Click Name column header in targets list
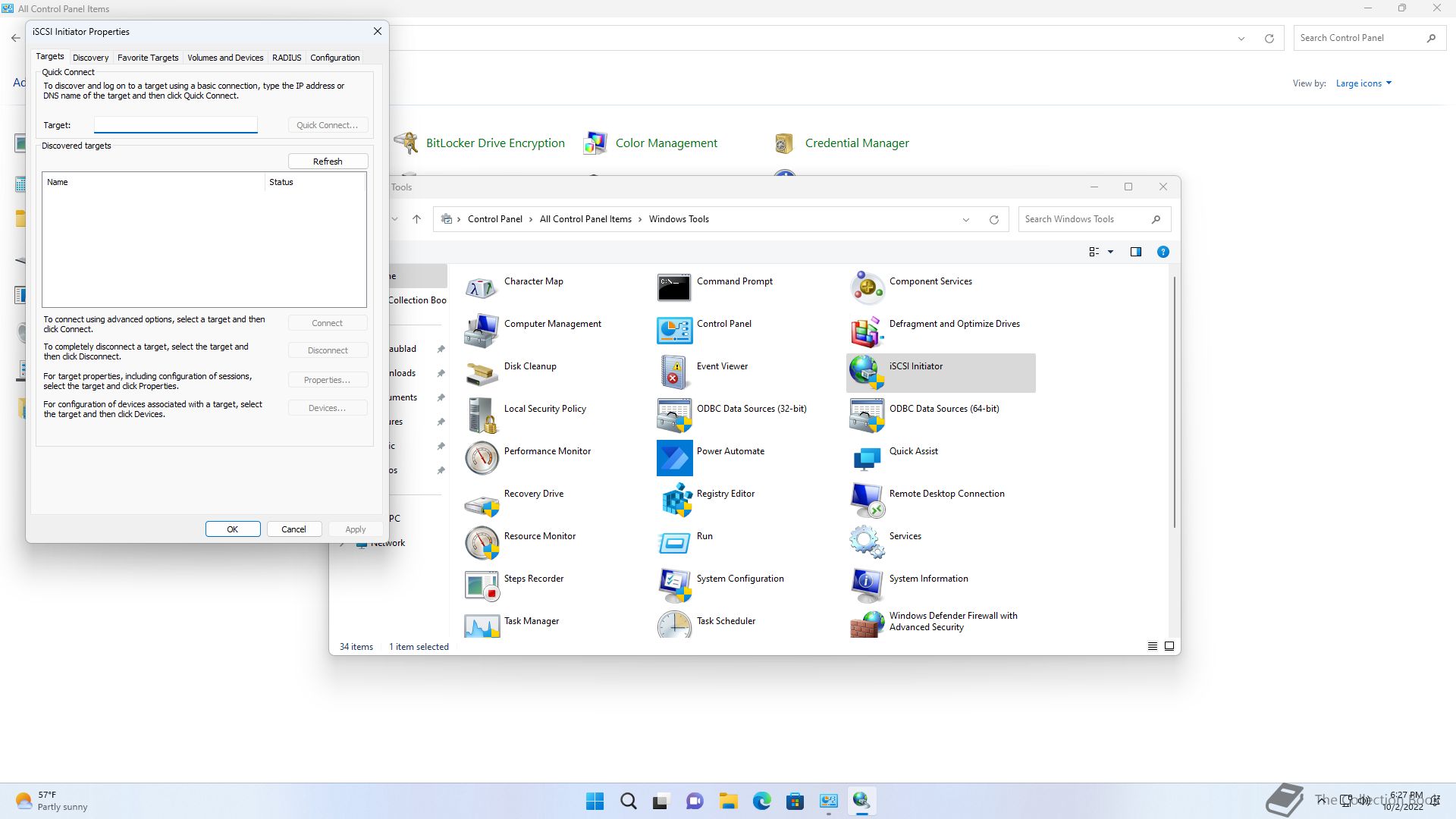The image size is (1456, 819). tap(153, 182)
